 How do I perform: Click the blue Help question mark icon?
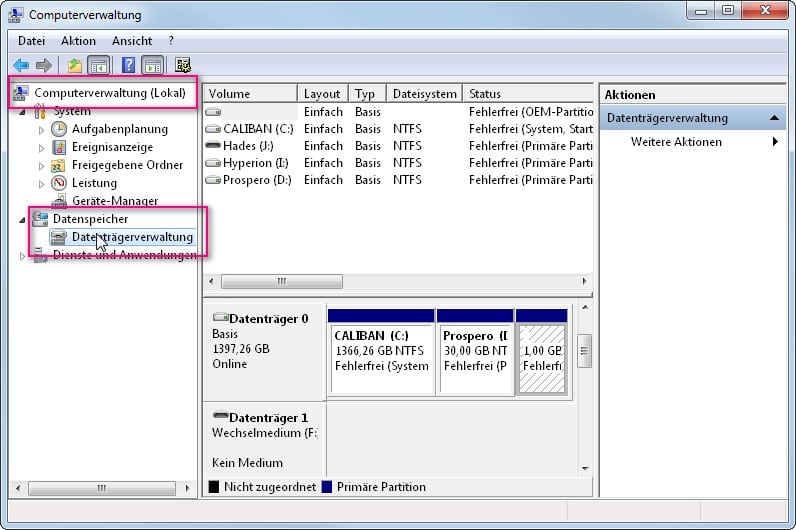coord(128,66)
